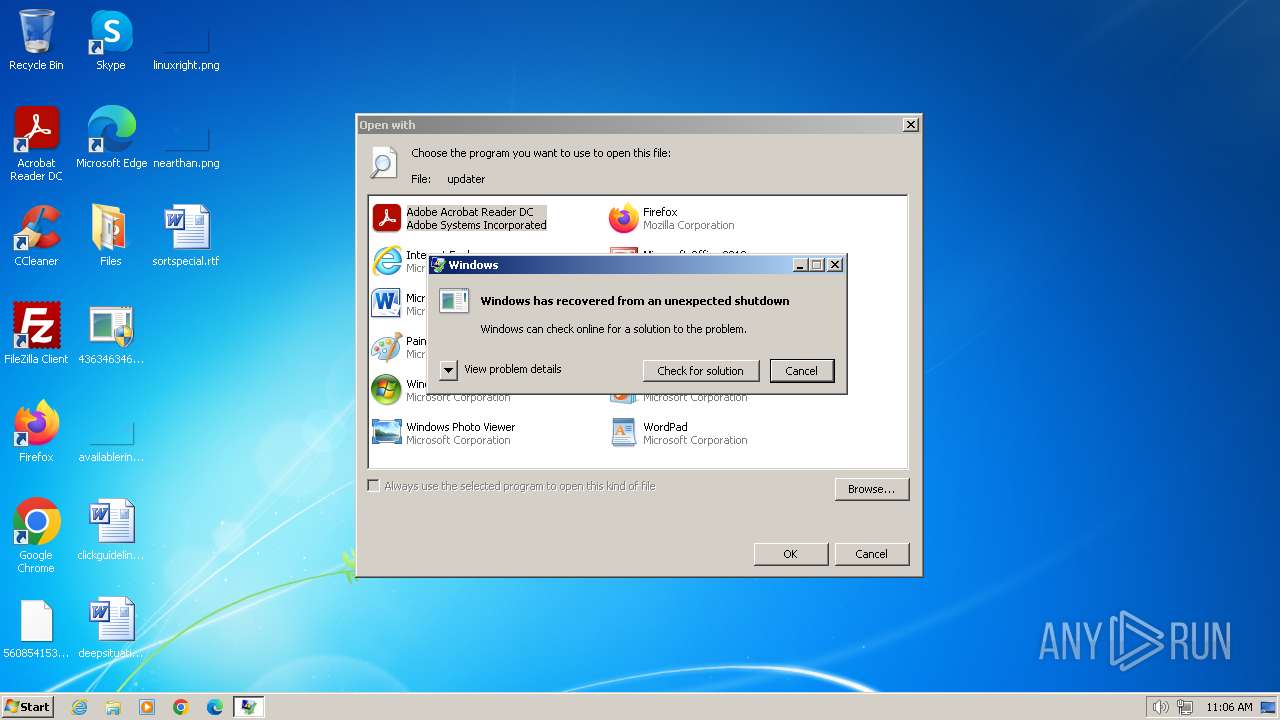
Task: Select clickguidelin document on desktop
Action: point(110,530)
